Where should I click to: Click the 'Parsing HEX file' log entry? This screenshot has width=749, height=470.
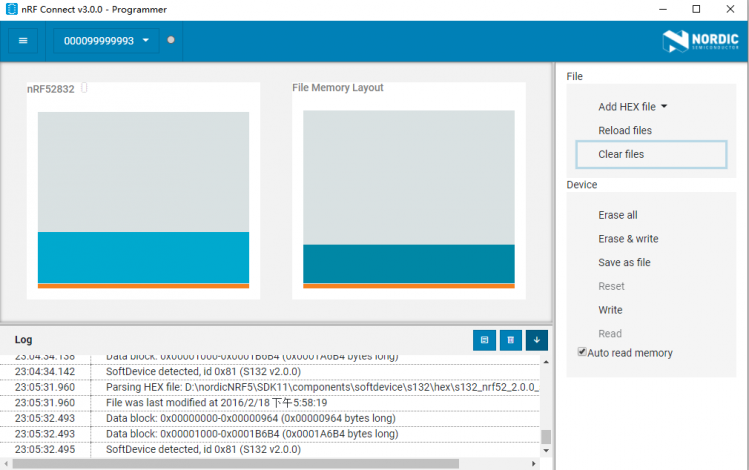click(x=270, y=387)
